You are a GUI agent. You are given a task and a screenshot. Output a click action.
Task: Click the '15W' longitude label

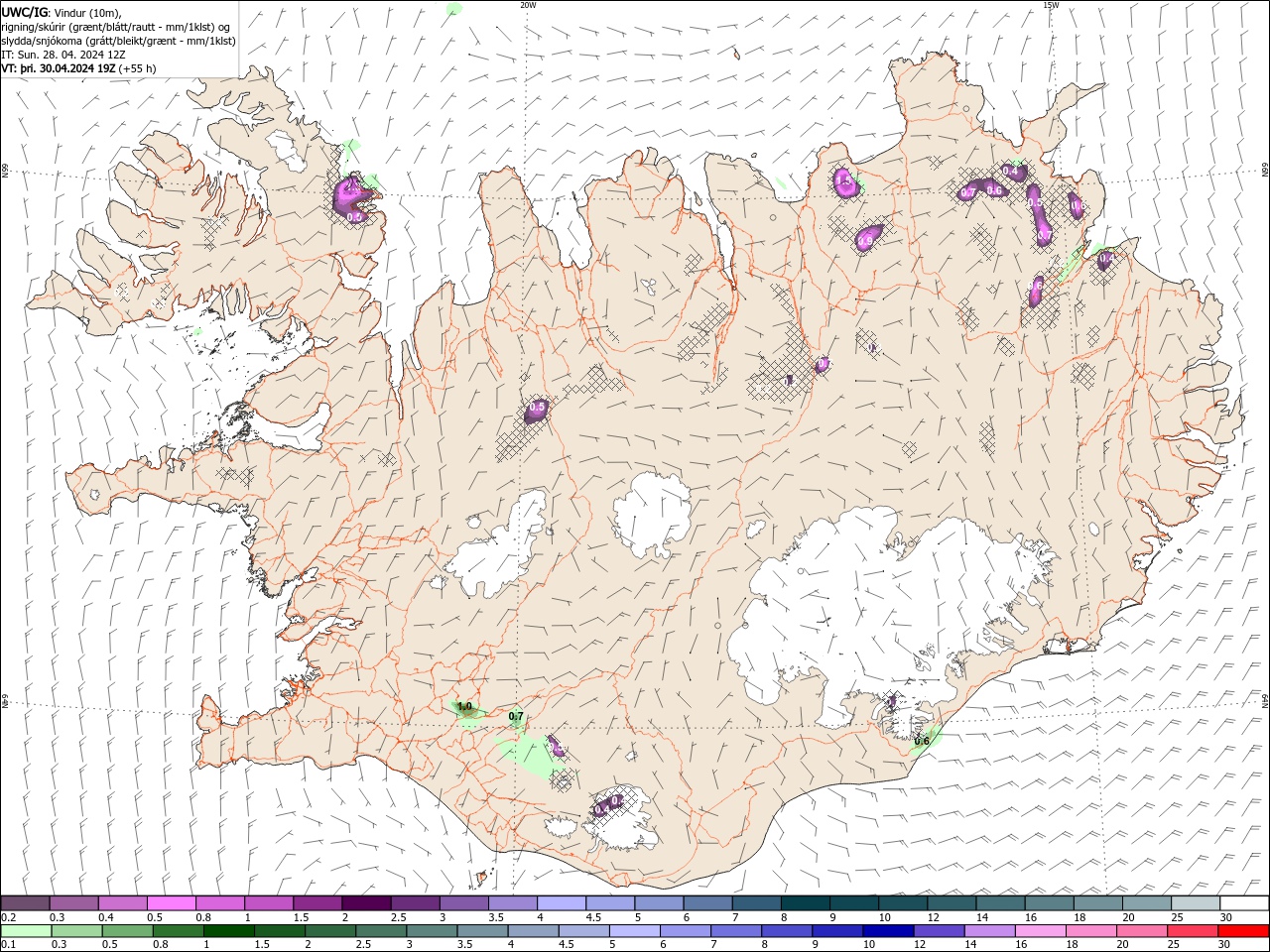click(1051, 5)
